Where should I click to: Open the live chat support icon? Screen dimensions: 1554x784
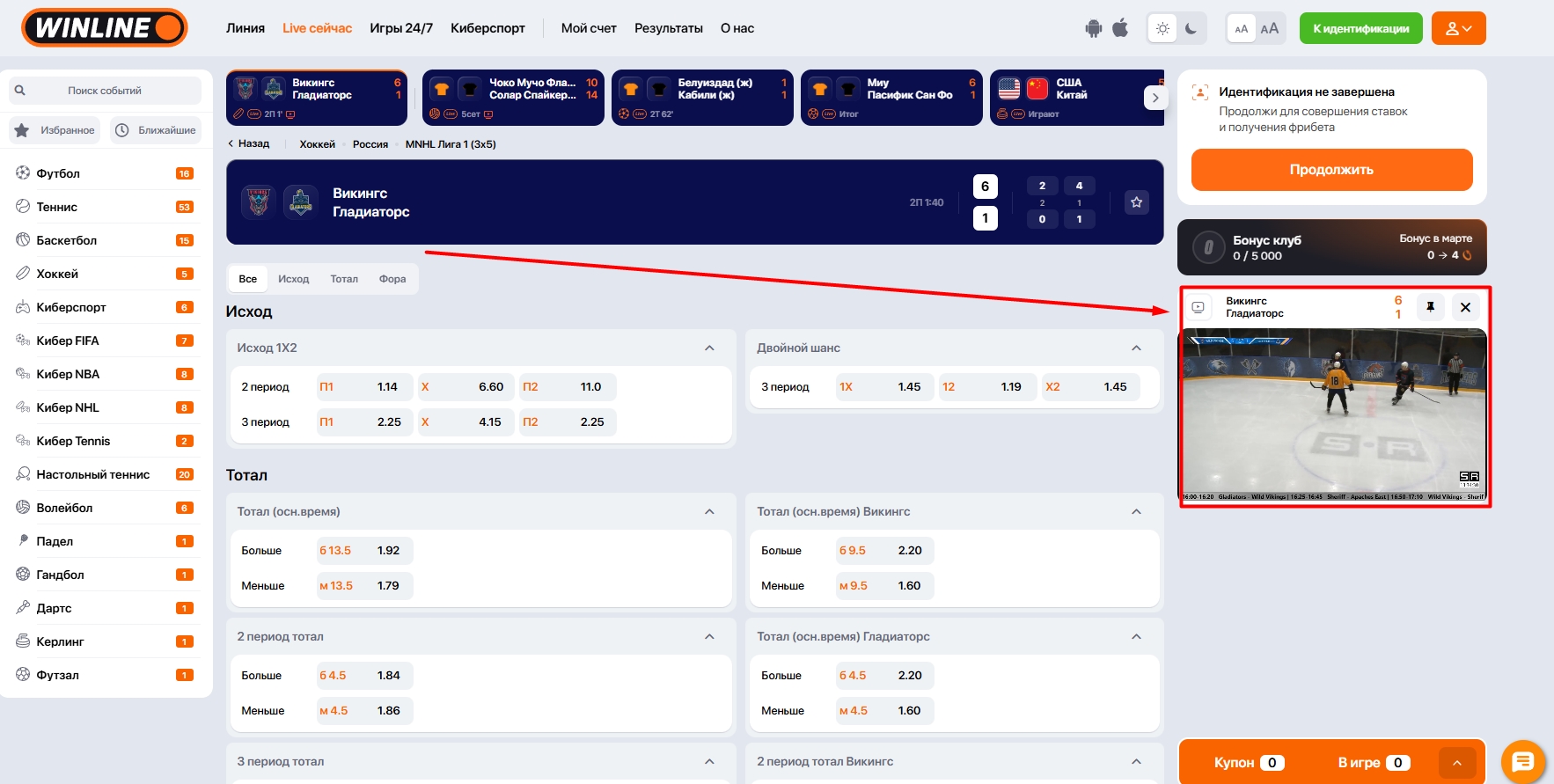click(1522, 761)
